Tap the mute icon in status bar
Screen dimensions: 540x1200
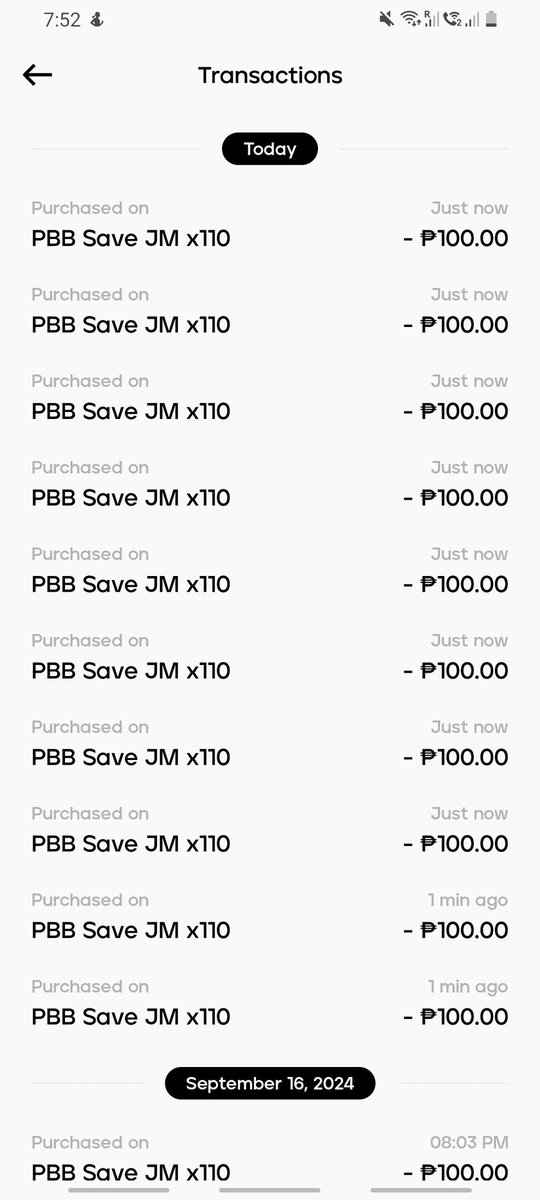pos(386,19)
